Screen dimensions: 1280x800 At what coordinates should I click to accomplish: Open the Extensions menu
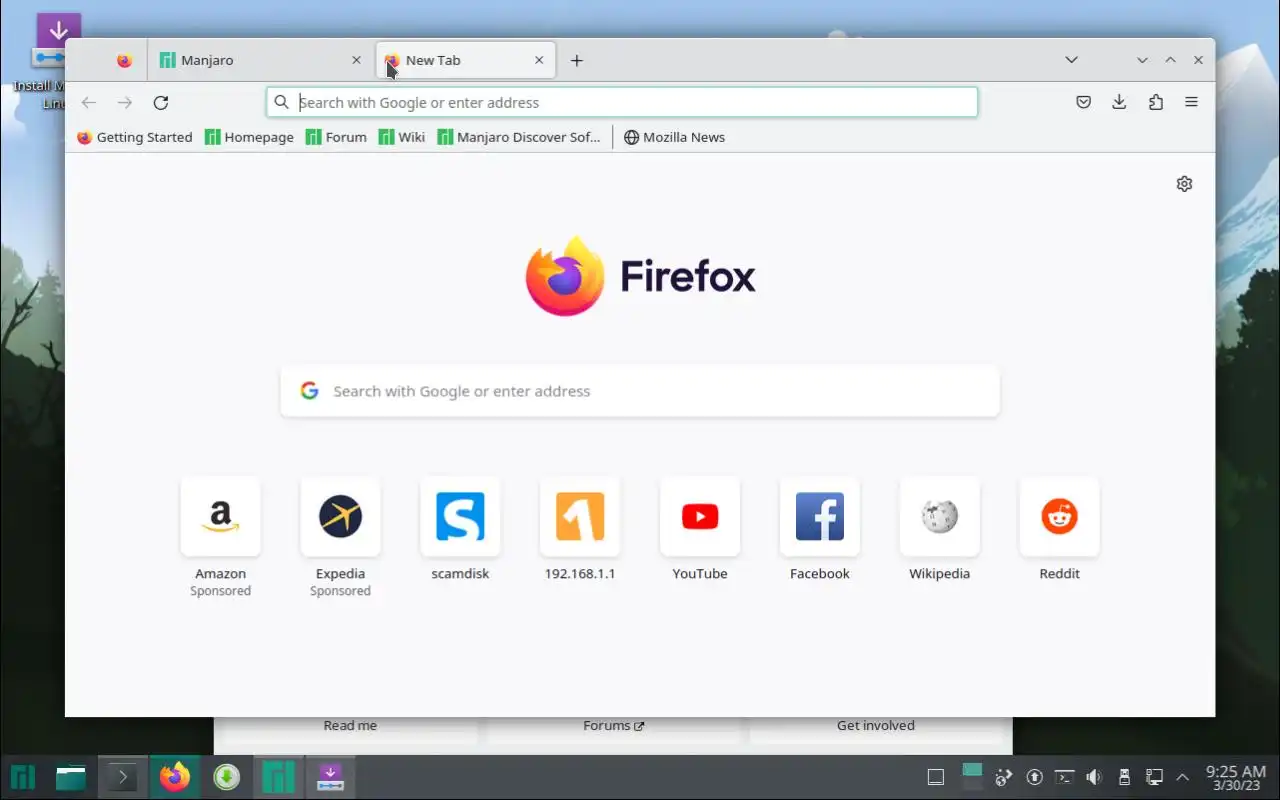point(1156,102)
